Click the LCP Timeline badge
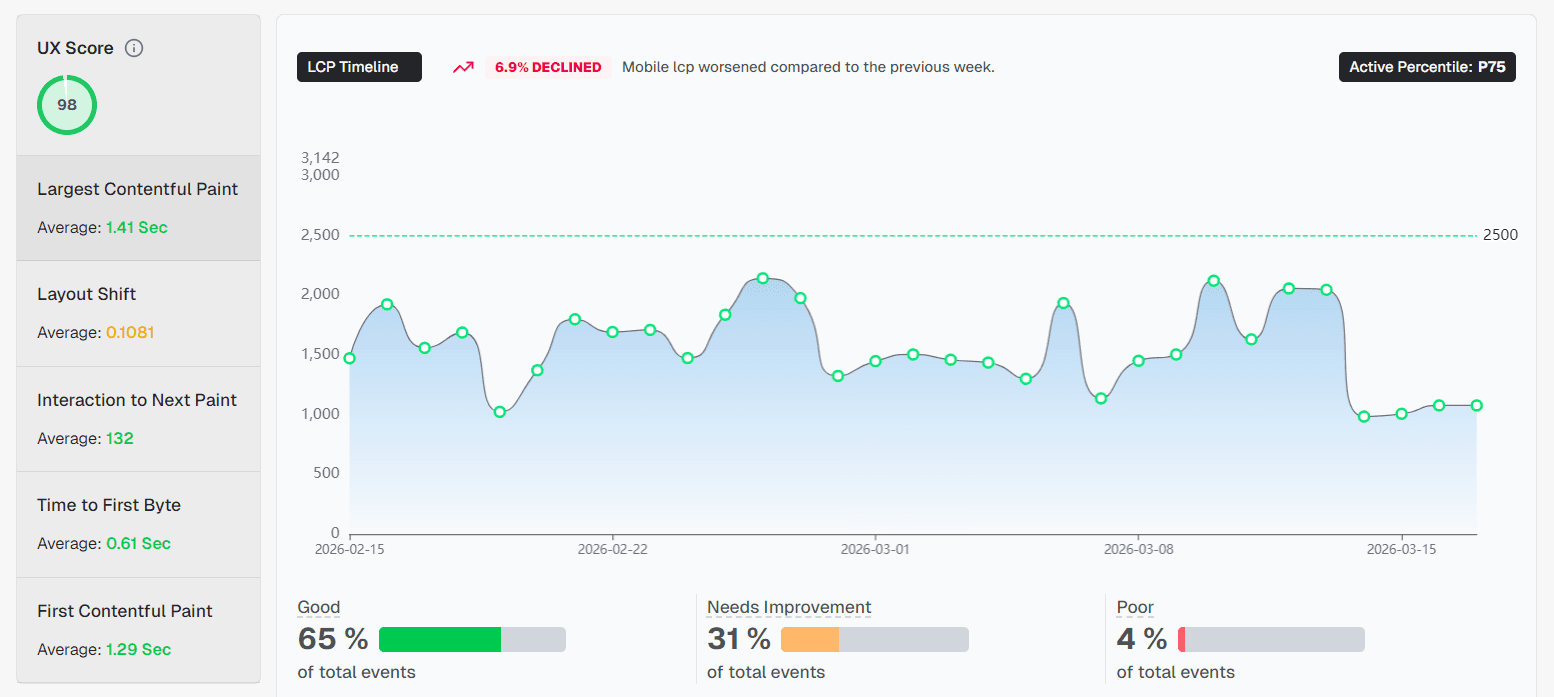1554x697 pixels. tap(359, 67)
